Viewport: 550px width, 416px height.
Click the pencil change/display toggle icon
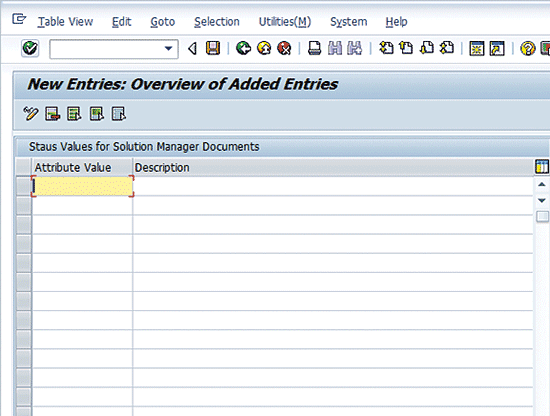pyautogui.click(x=31, y=114)
